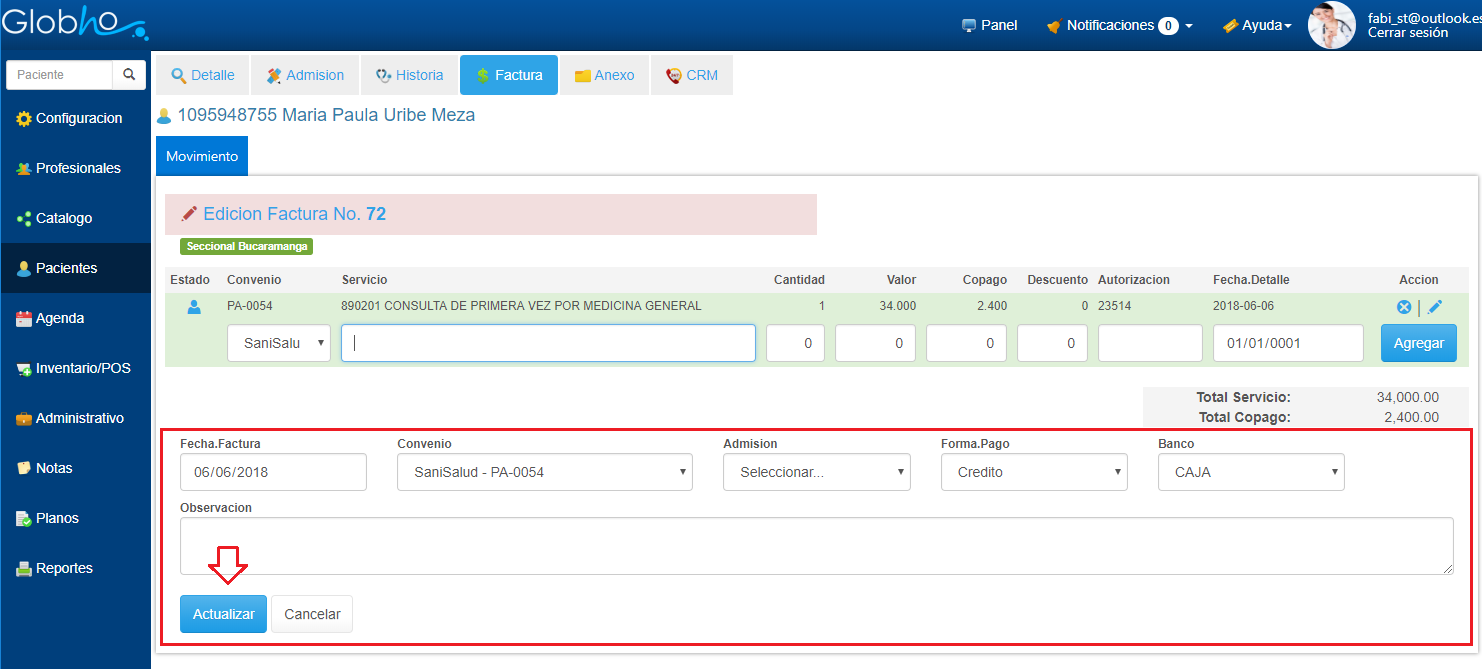Expand the Forma.Pago dropdown showing Credito
The height and width of the screenshot is (669, 1482).
click(x=1034, y=472)
